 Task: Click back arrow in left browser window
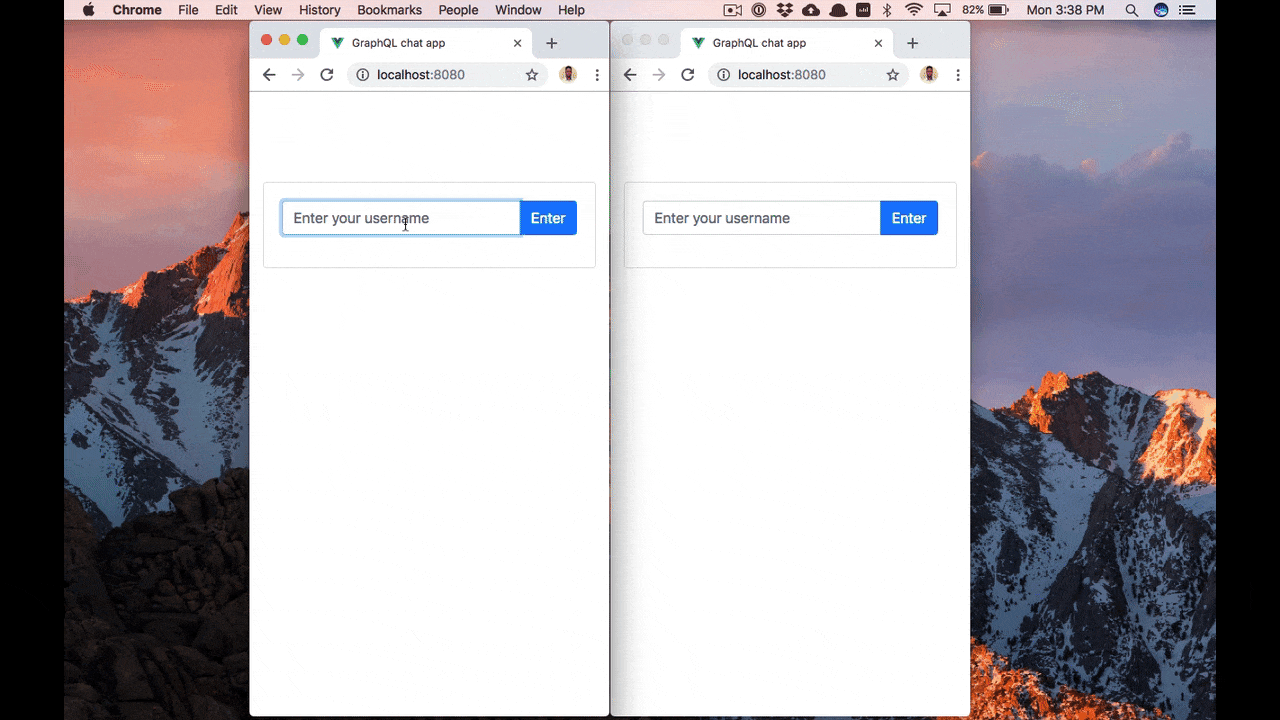(268, 75)
